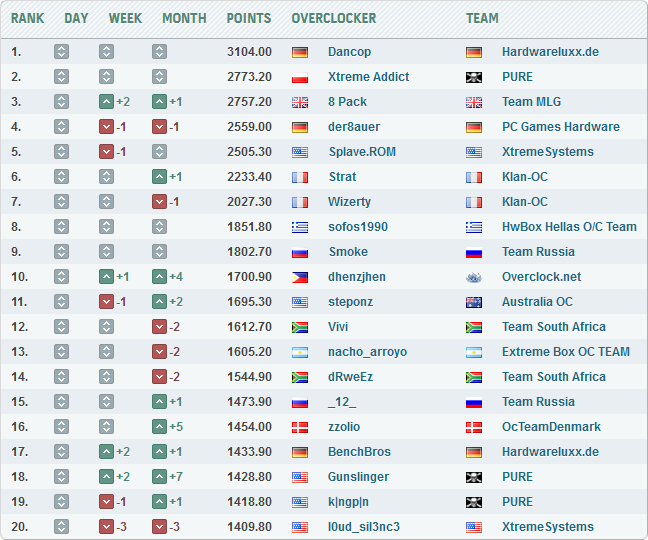The image size is (648, 540).
Task: Click red month down arrow for Wizerty
Action: (x=159, y=202)
